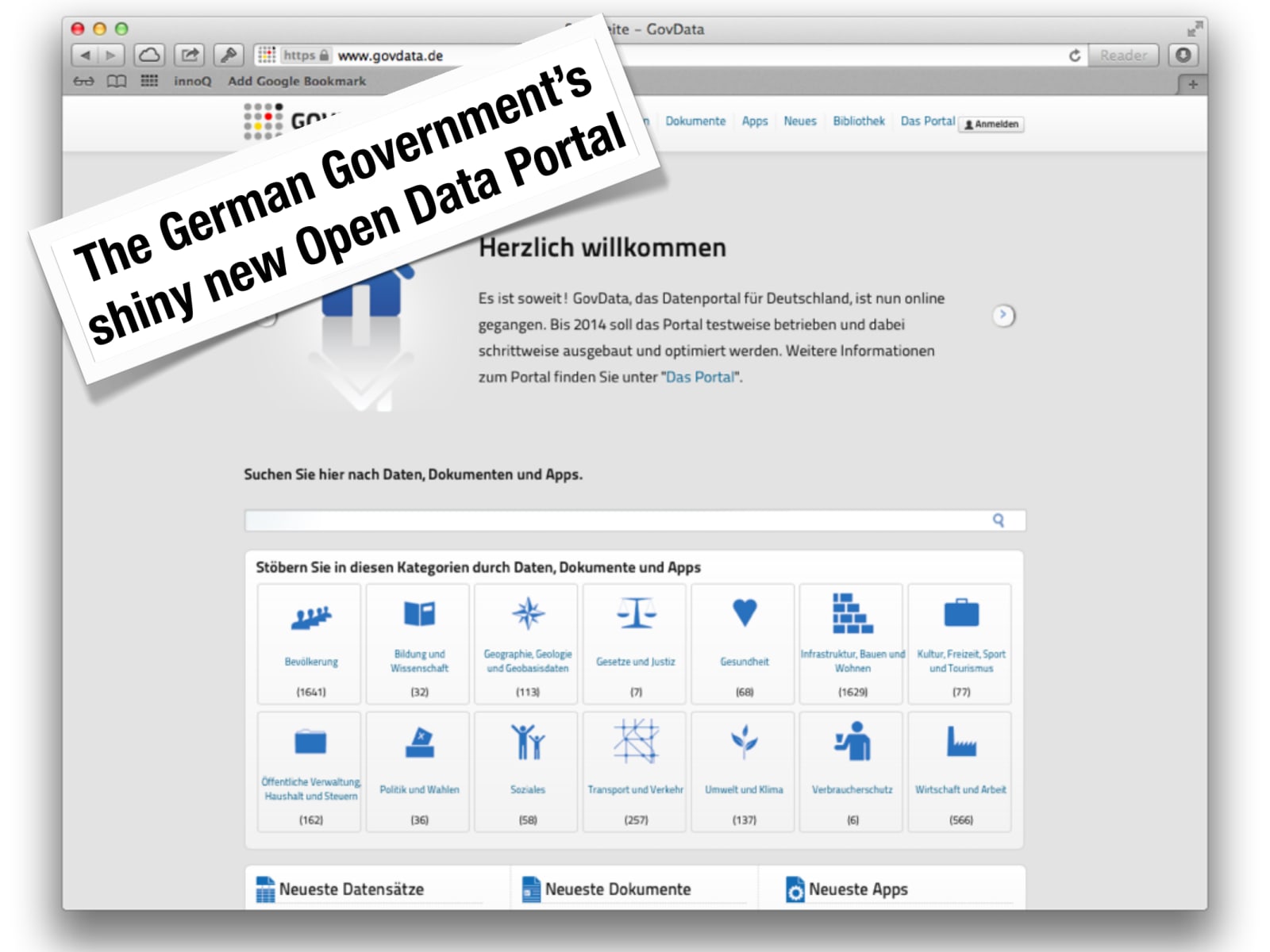Click the share icon in toolbar

tap(189, 55)
